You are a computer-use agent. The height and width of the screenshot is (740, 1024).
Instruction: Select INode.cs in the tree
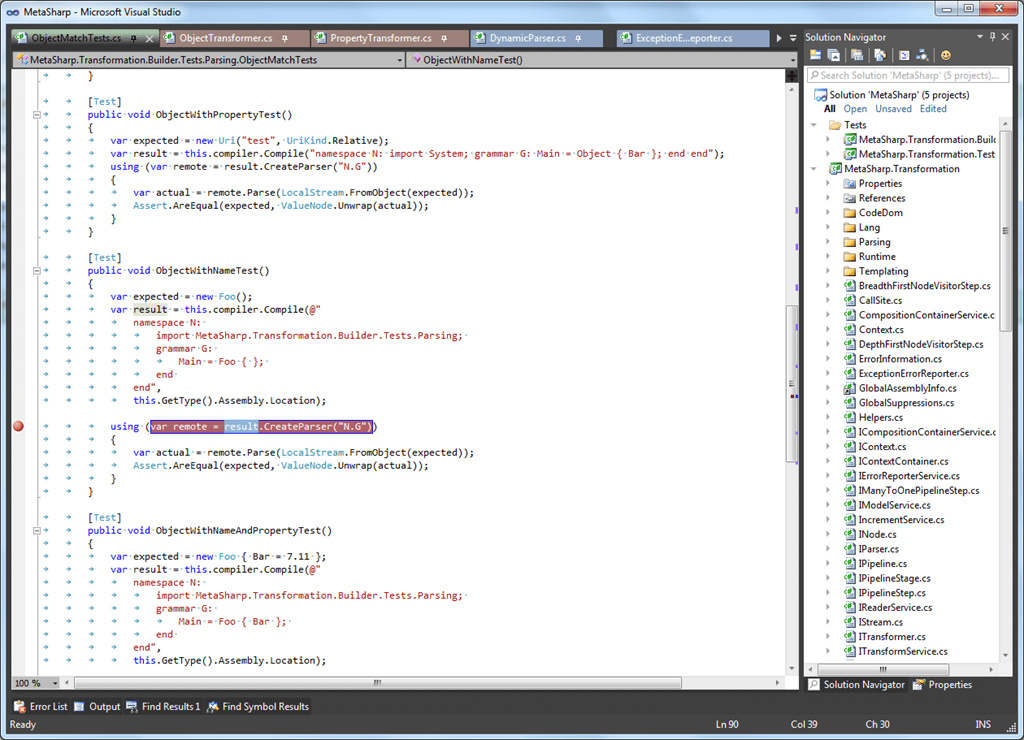tap(877, 534)
